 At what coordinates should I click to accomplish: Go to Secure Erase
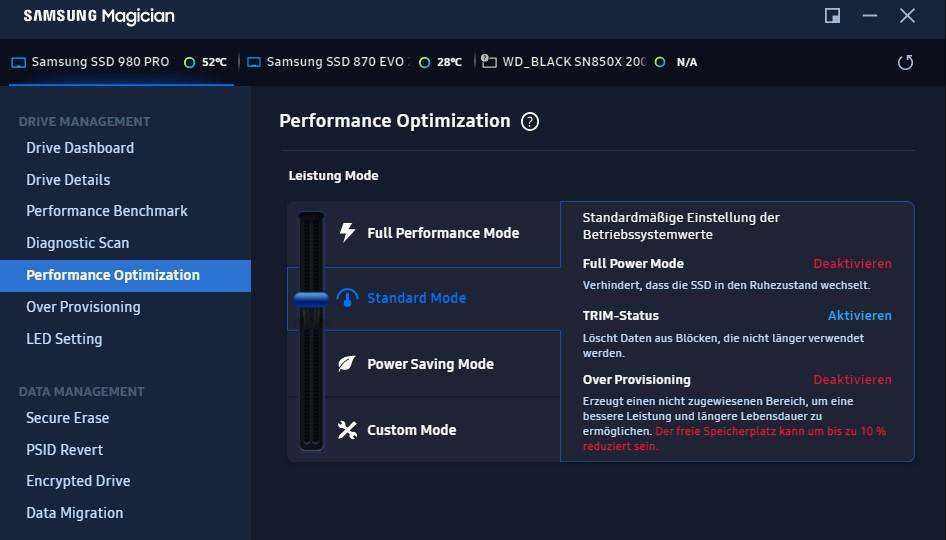point(67,418)
